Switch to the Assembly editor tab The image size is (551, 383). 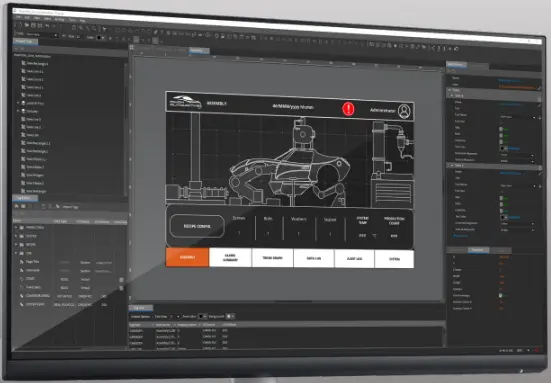pyautogui.click(x=199, y=51)
